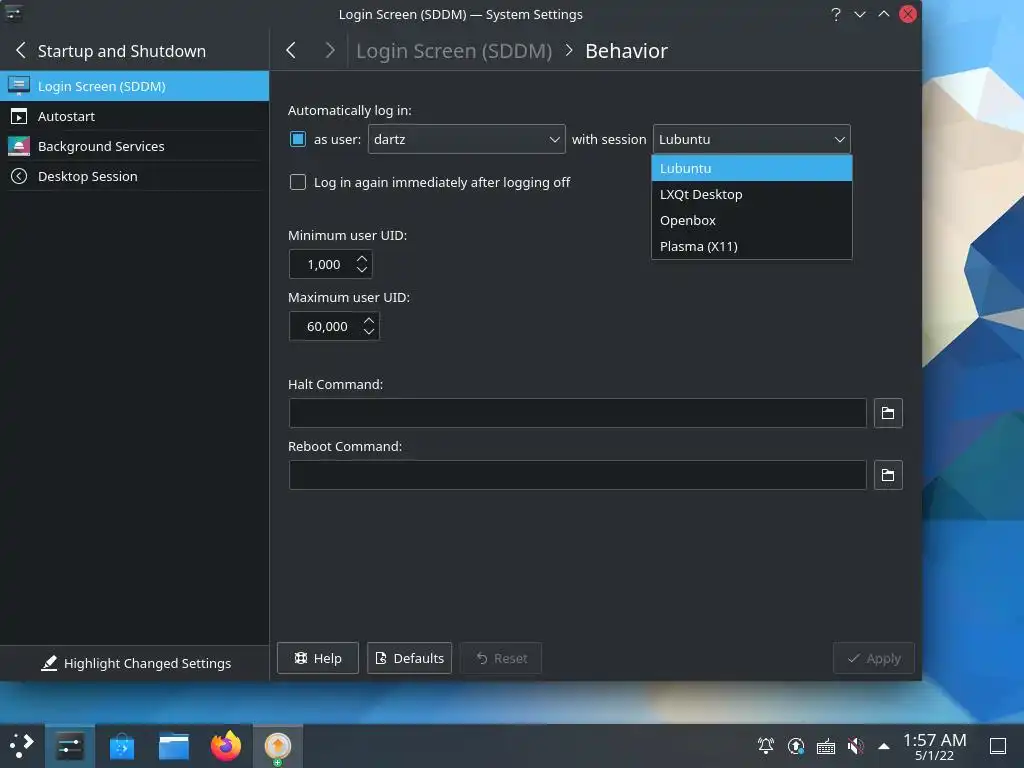Click the update notifier taskbar icon
This screenshot has height=768, width=1024.
[x=278, y=746]
